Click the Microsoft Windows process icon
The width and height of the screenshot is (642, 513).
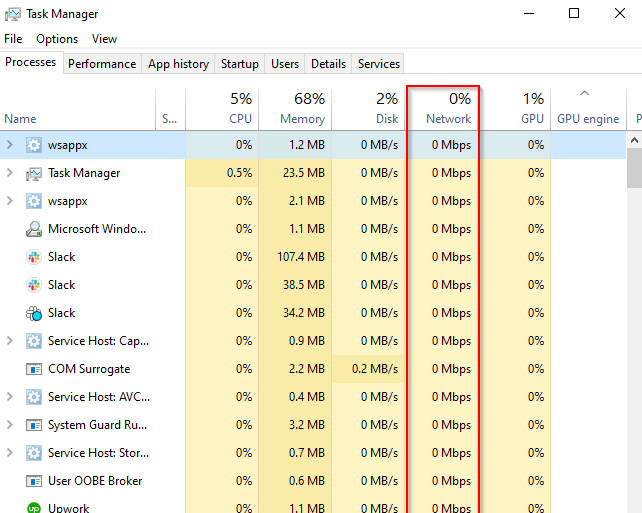coord(34,229)
